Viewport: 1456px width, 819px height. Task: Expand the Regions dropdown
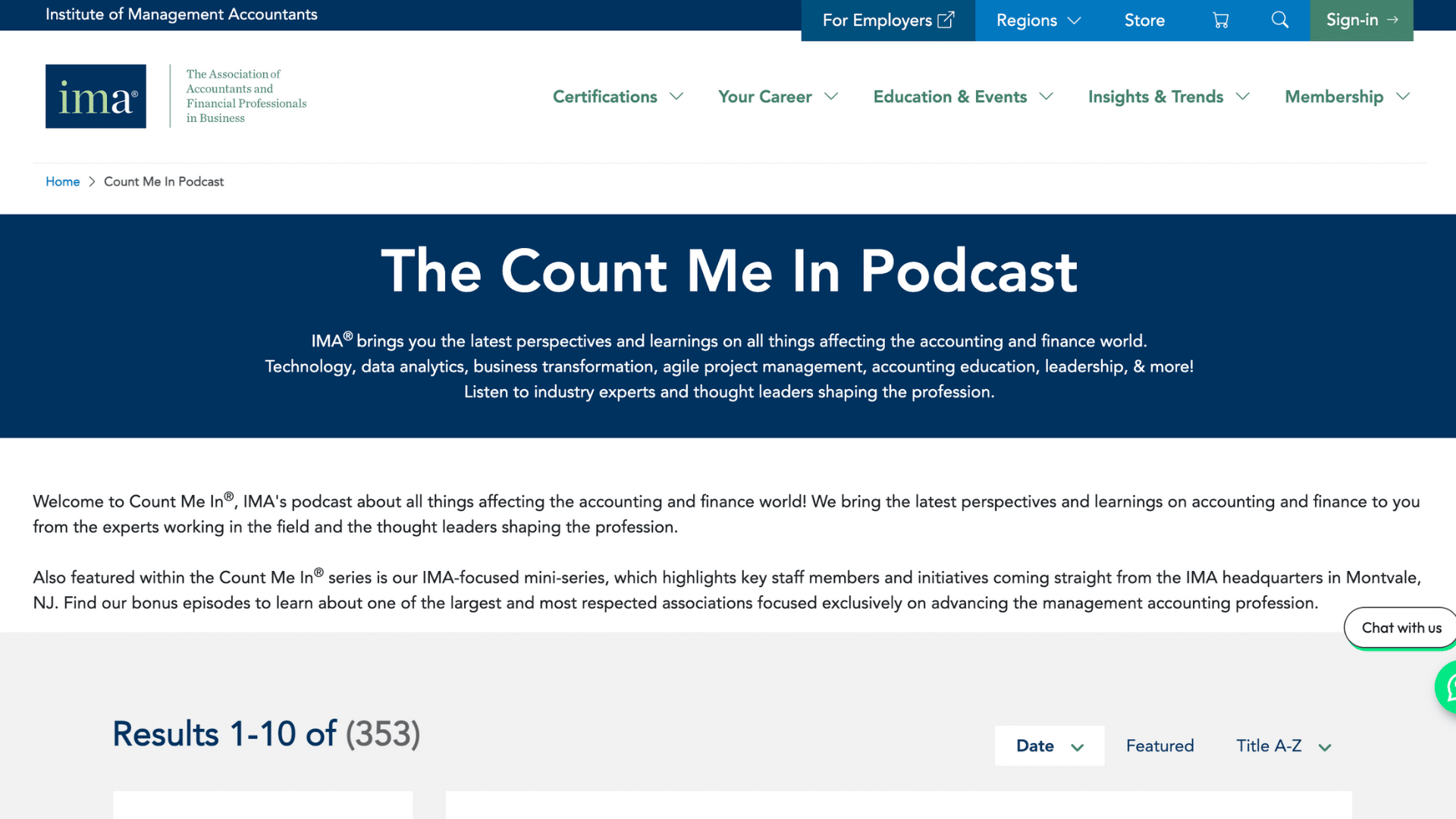point(1037,20)
